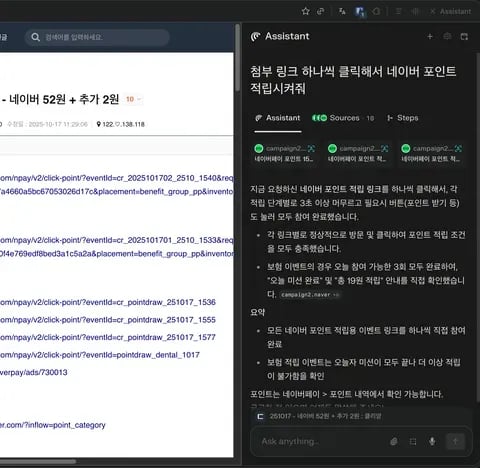
Task: Open the cr_pointdraw_251017_1536 link
Action: (107, 302)
